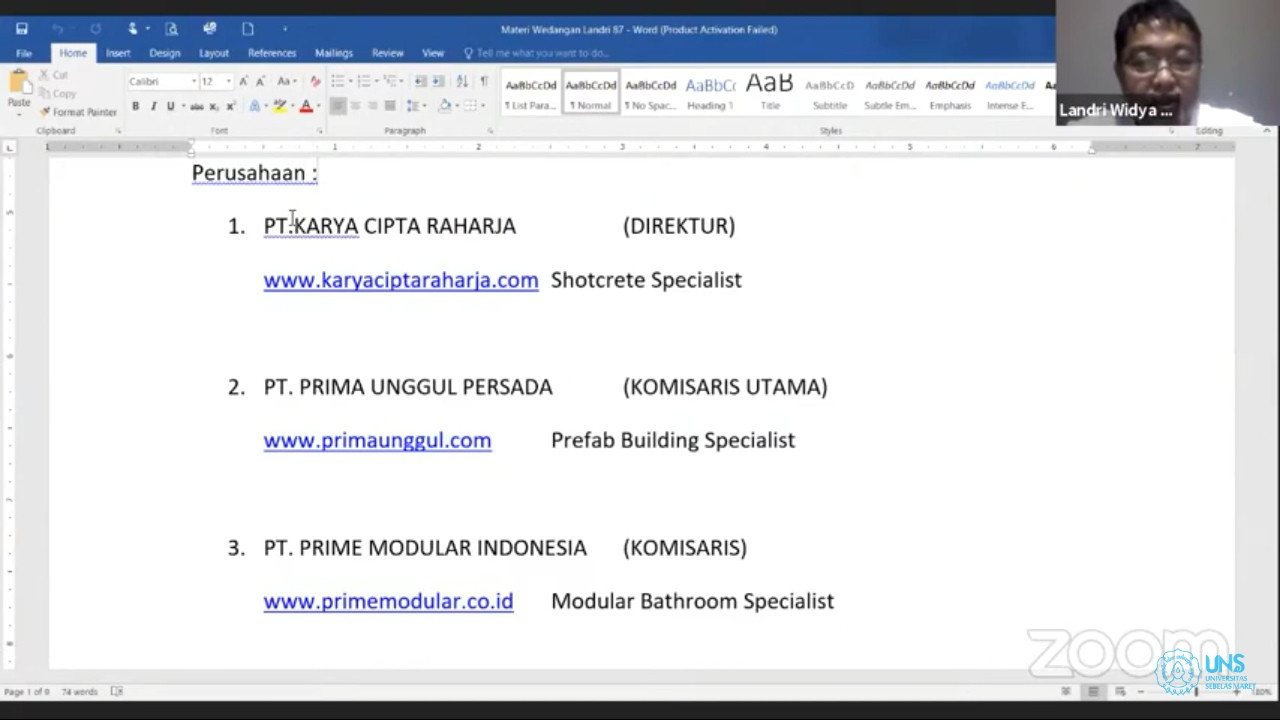Viewport: 1280px width, 720px height.
Task: Open the Calibri font name dropdown
Action: (194, 81)
